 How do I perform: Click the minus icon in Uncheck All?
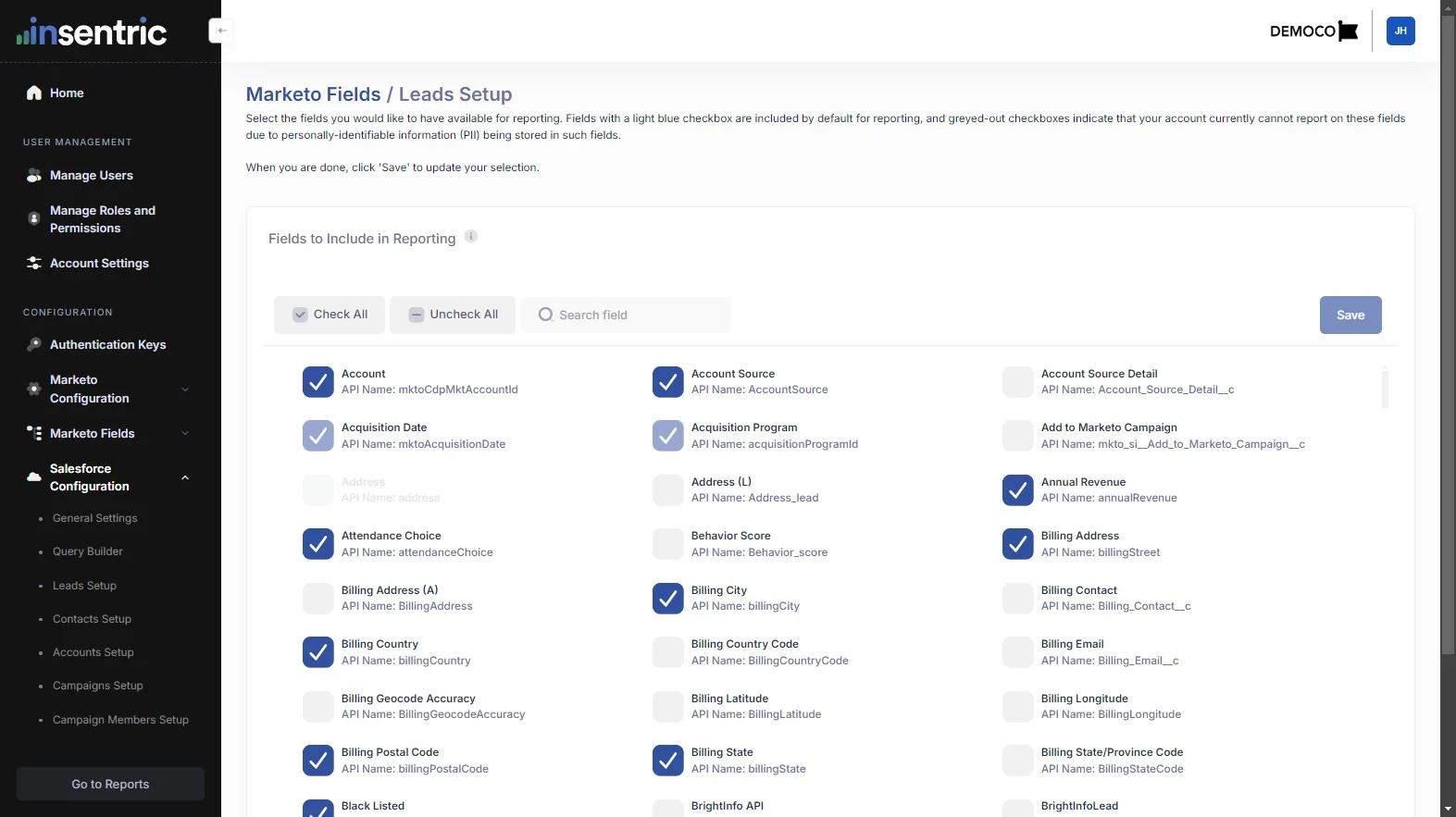[417, 315]
